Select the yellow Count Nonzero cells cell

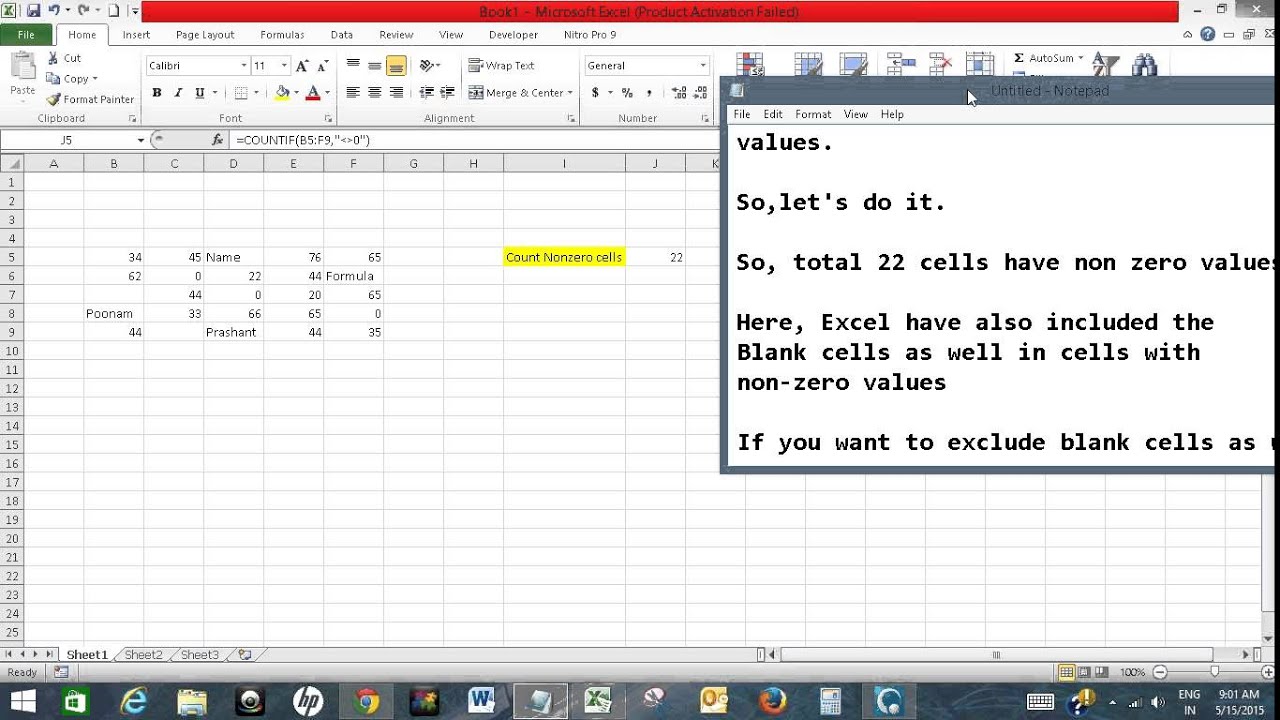564,257
